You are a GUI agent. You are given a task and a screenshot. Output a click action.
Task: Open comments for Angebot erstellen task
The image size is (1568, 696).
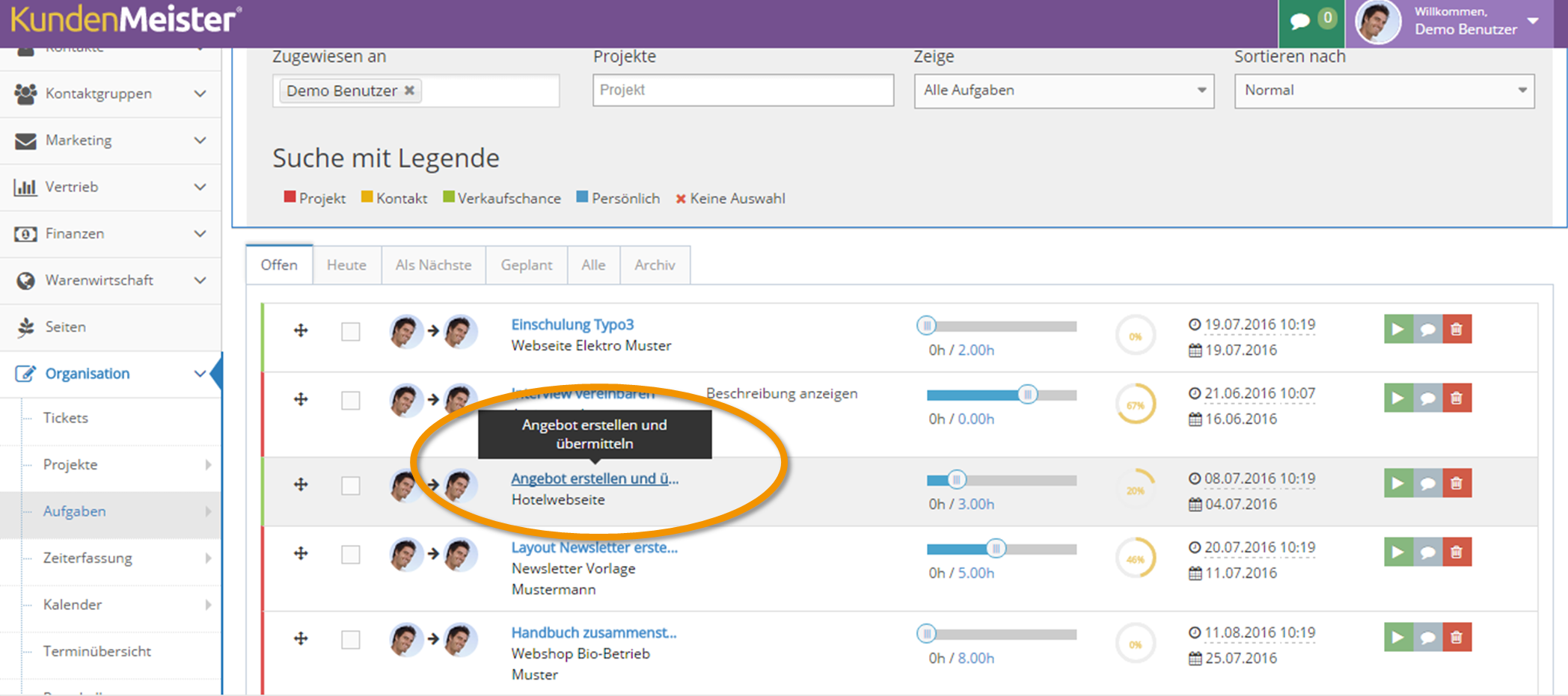[x=1427, y=483]
